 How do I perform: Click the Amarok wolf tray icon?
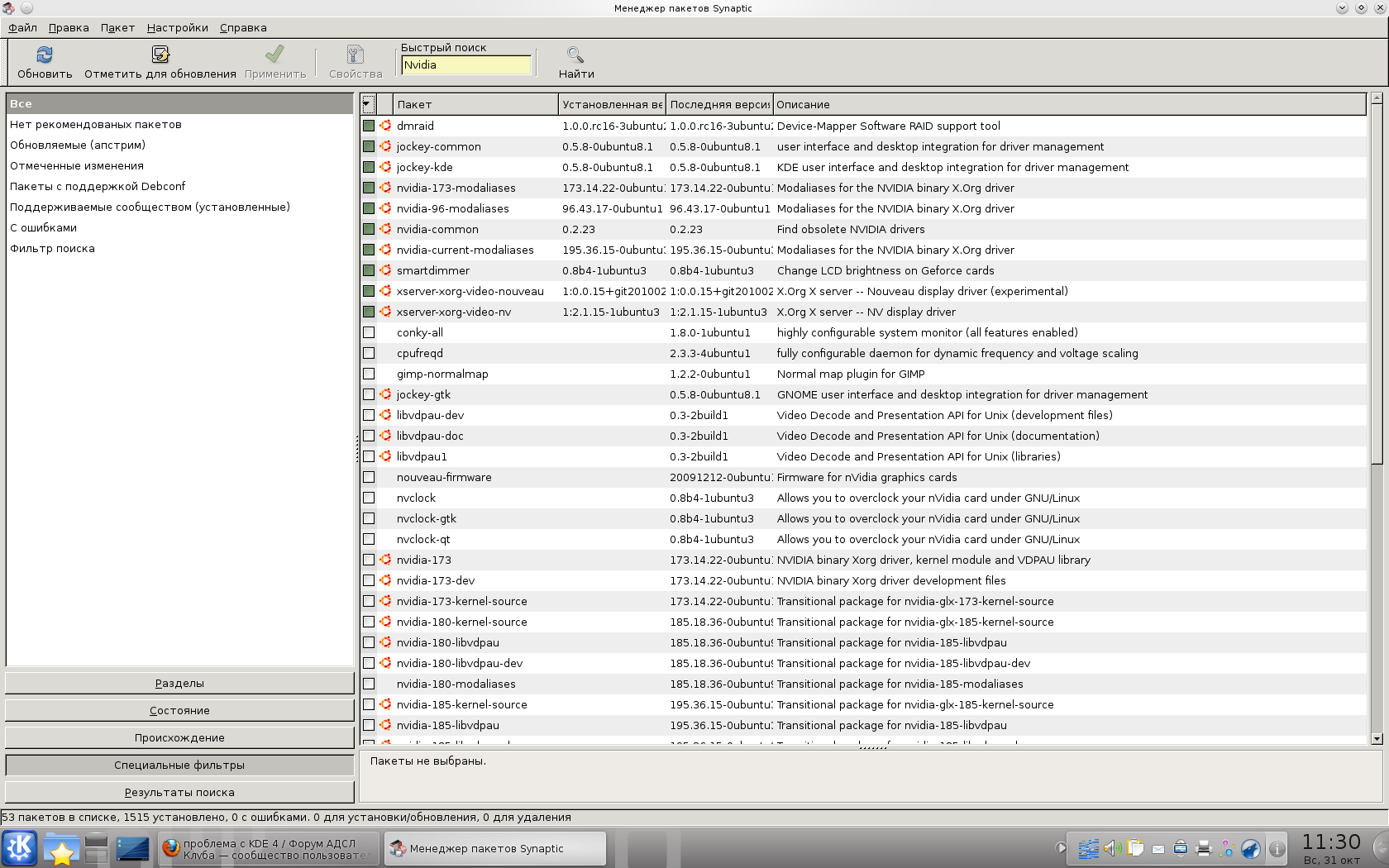1251,848
